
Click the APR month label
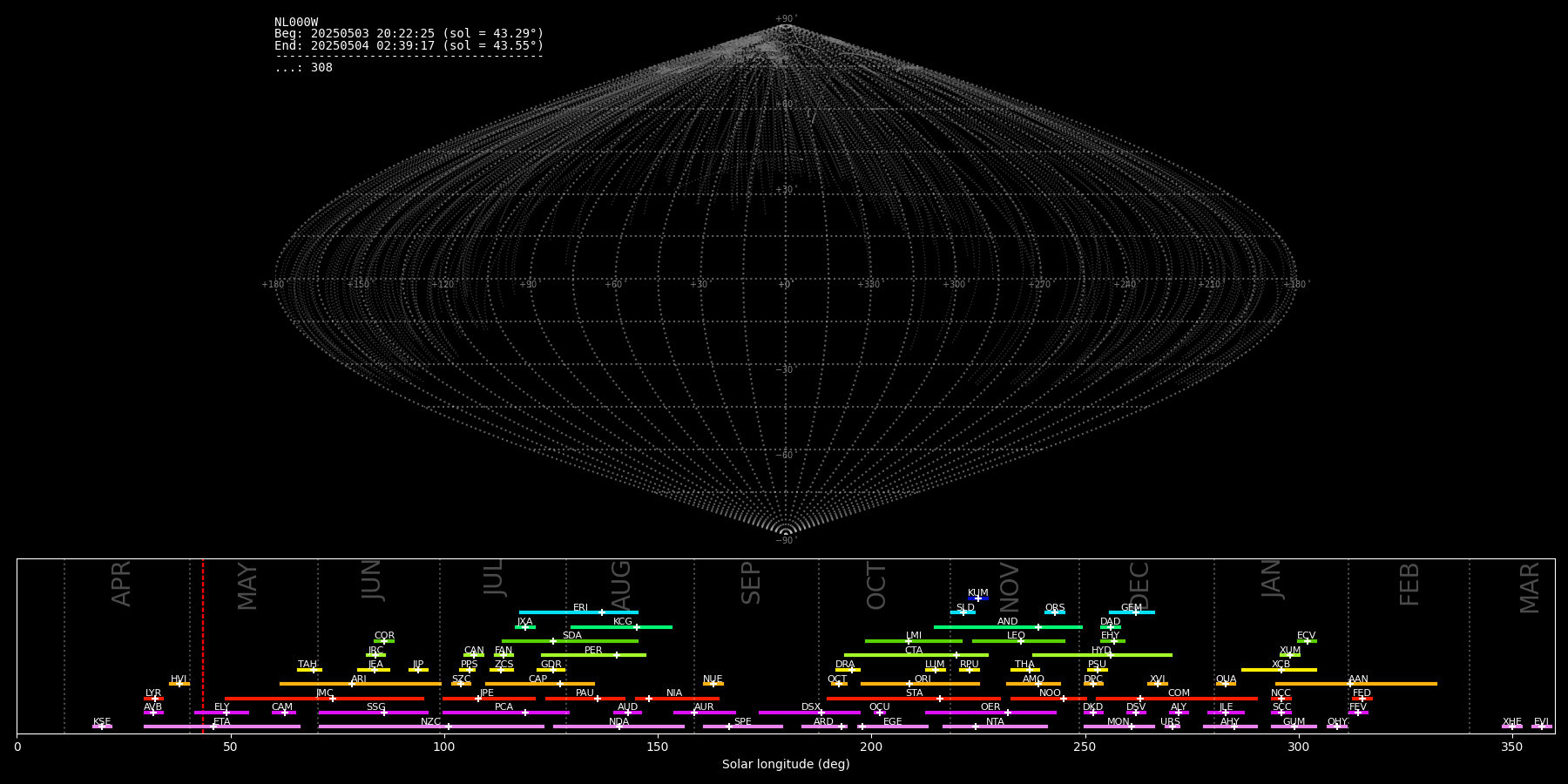pyautogui.click(x=122, y=584)
